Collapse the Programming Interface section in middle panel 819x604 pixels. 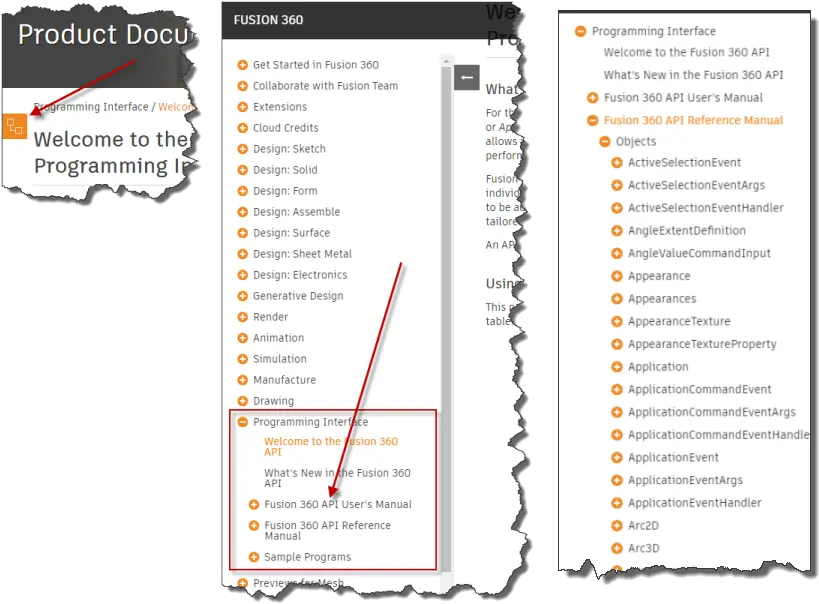[242, 422]
